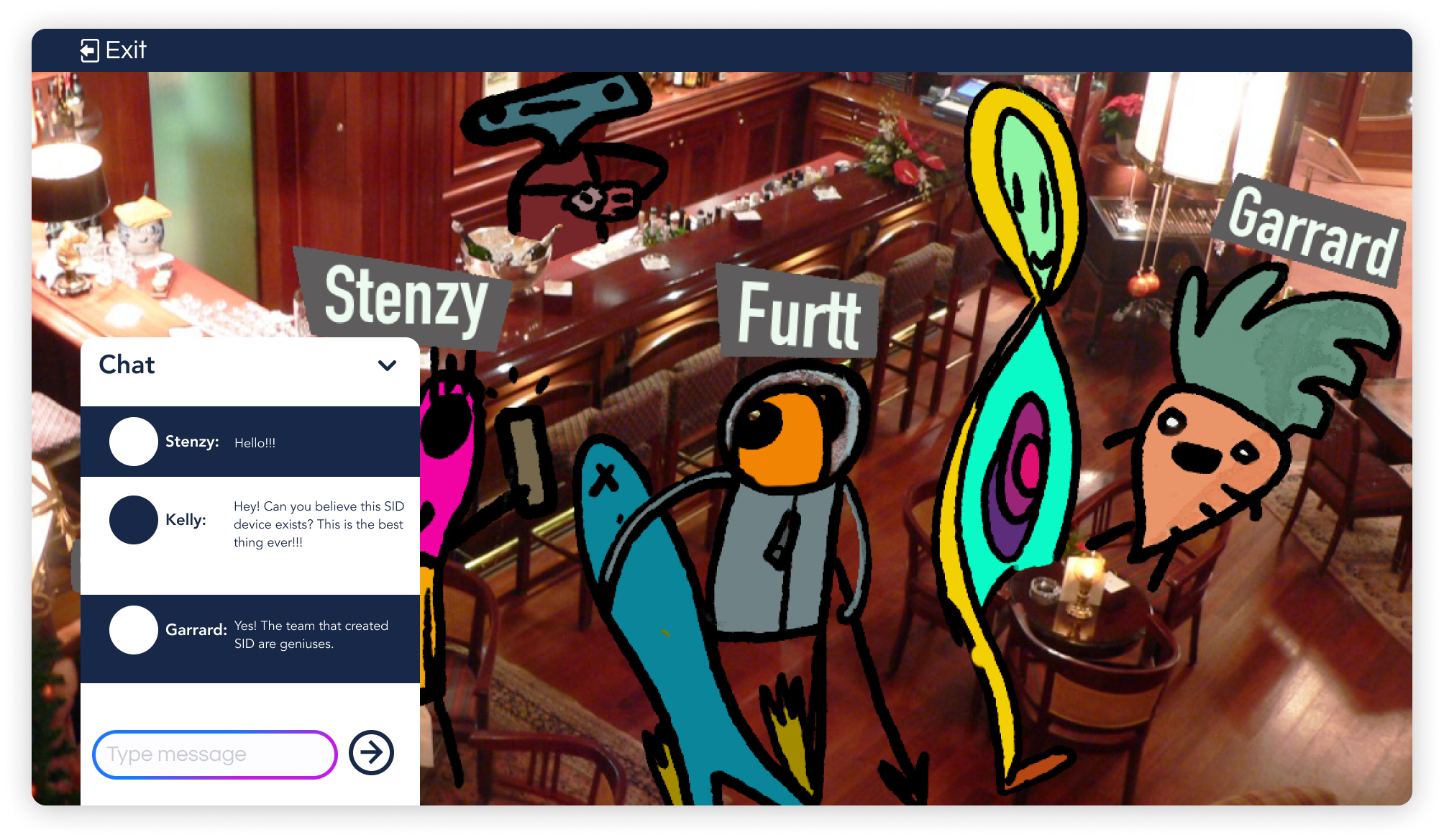The height and width of the screenshot is (840, 1444).
Task: Click the Stenzy name tag banner
Action: [404, 300]
